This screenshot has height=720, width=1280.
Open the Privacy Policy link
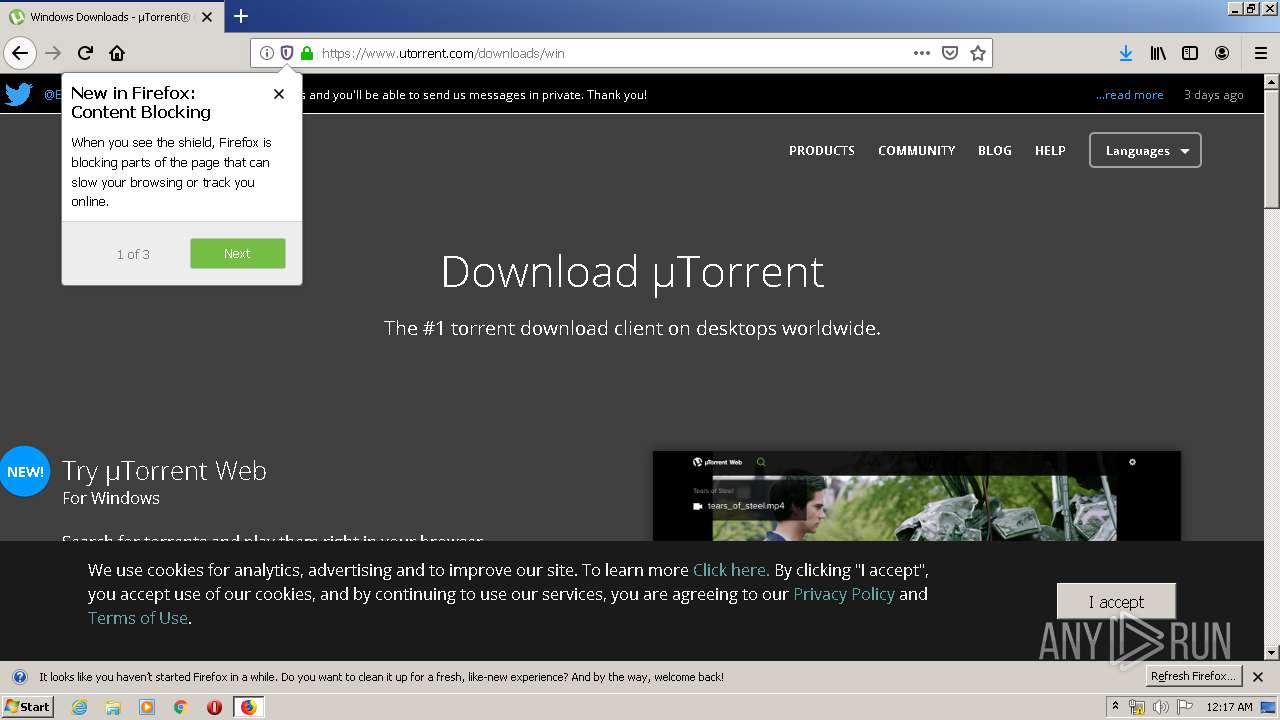[844, 594]
